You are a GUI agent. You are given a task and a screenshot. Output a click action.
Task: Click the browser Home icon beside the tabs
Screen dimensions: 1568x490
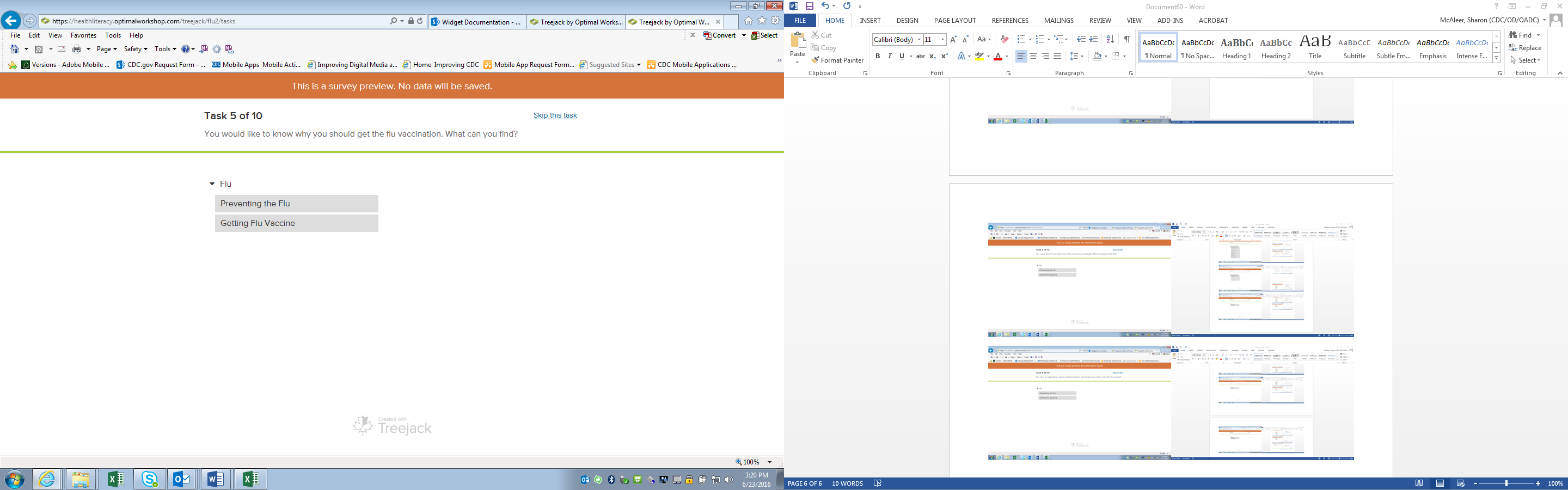coord(748,21)
